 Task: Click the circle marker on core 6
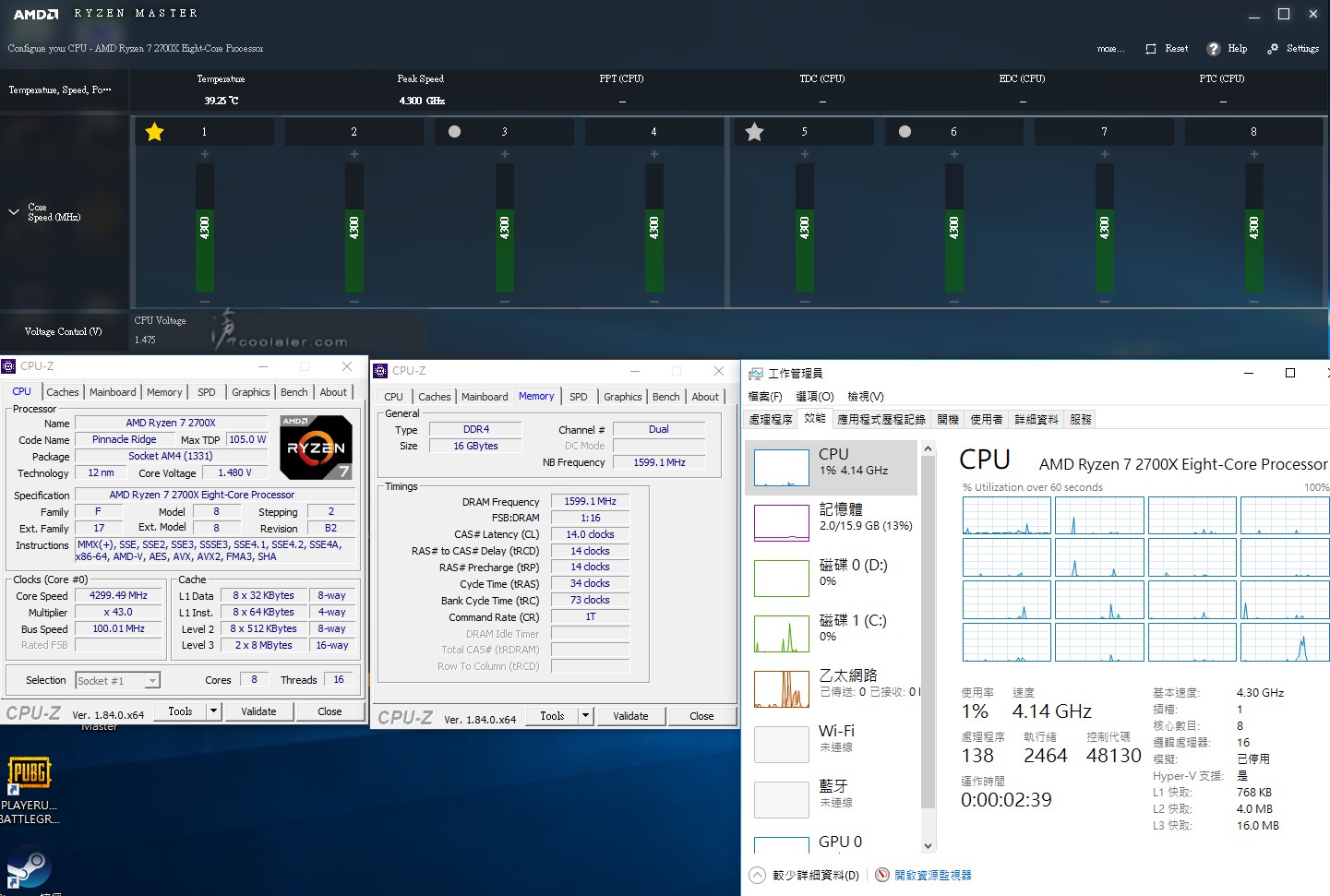905,132
